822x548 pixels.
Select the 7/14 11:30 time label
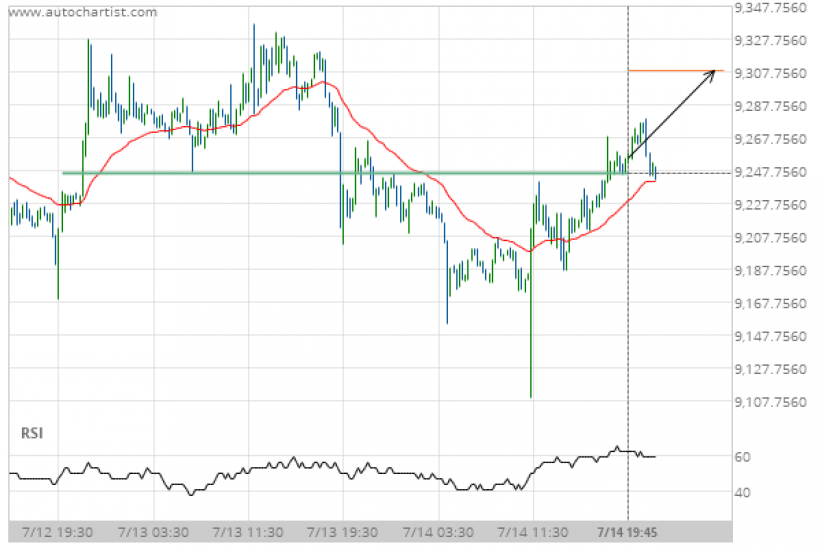tap(533, 533)
